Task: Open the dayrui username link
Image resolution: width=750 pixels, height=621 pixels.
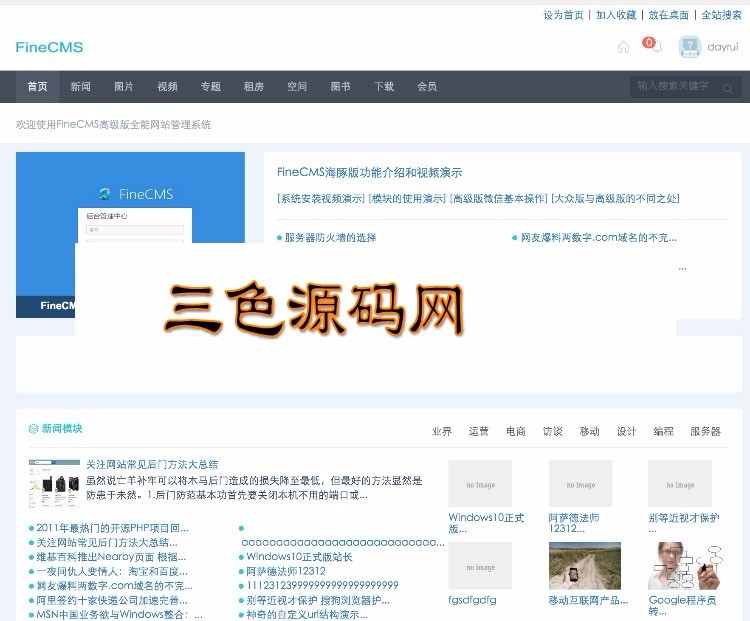Action: pyautogui.click(x=723, y=47)
